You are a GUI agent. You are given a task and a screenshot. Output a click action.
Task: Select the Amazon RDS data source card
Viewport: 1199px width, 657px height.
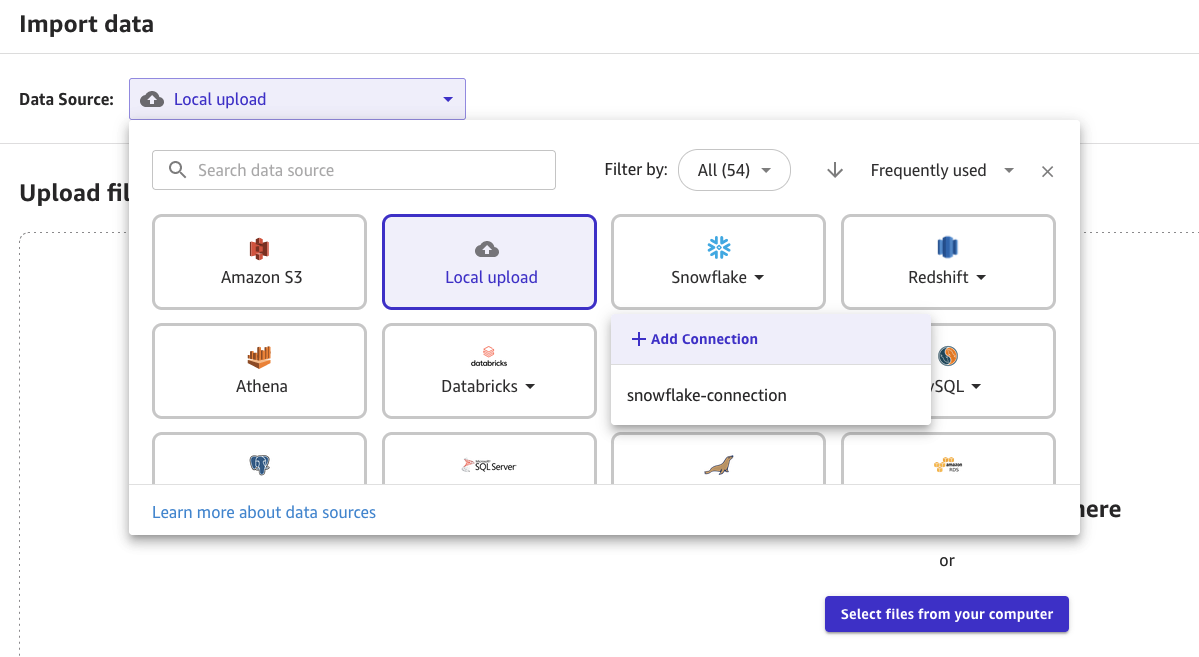click(x=948, y=459)
